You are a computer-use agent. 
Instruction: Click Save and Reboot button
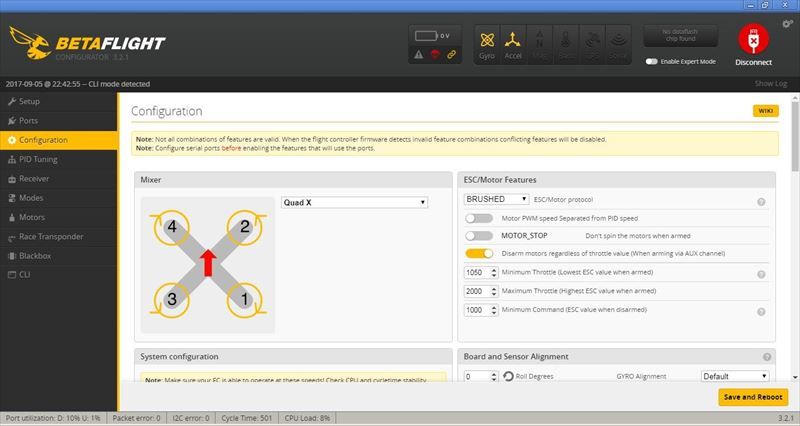tap(753, 397)
